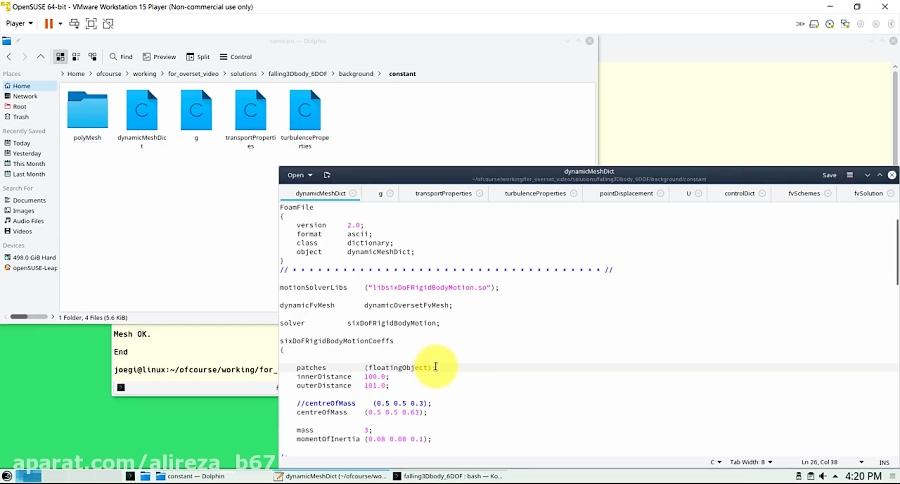900x484 pixels.
Task: Open the polyMesh folder
Action: (87, 111)
